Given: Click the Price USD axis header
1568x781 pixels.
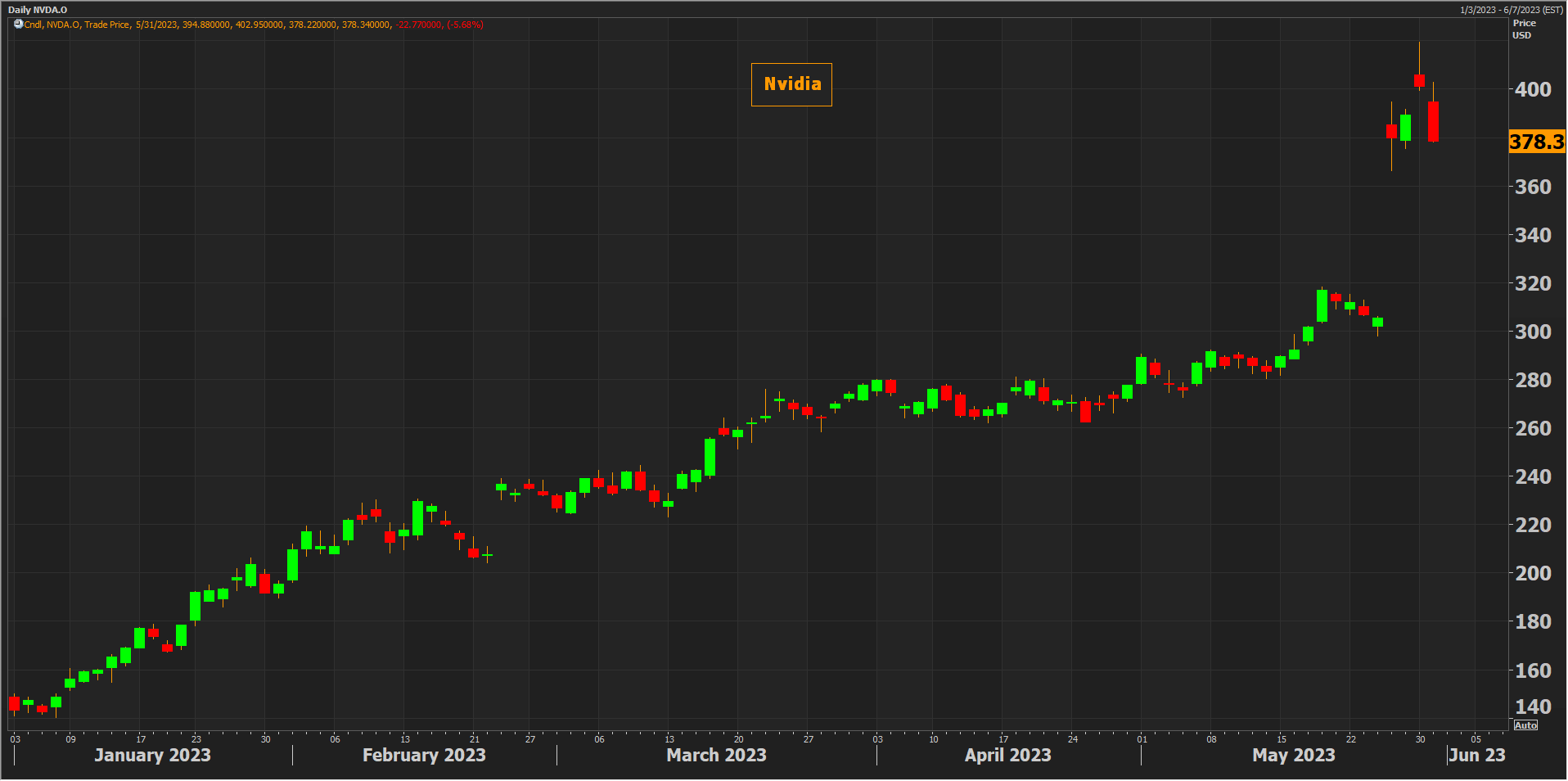Looking at the screenshot, I should (x=1523, y=29).
